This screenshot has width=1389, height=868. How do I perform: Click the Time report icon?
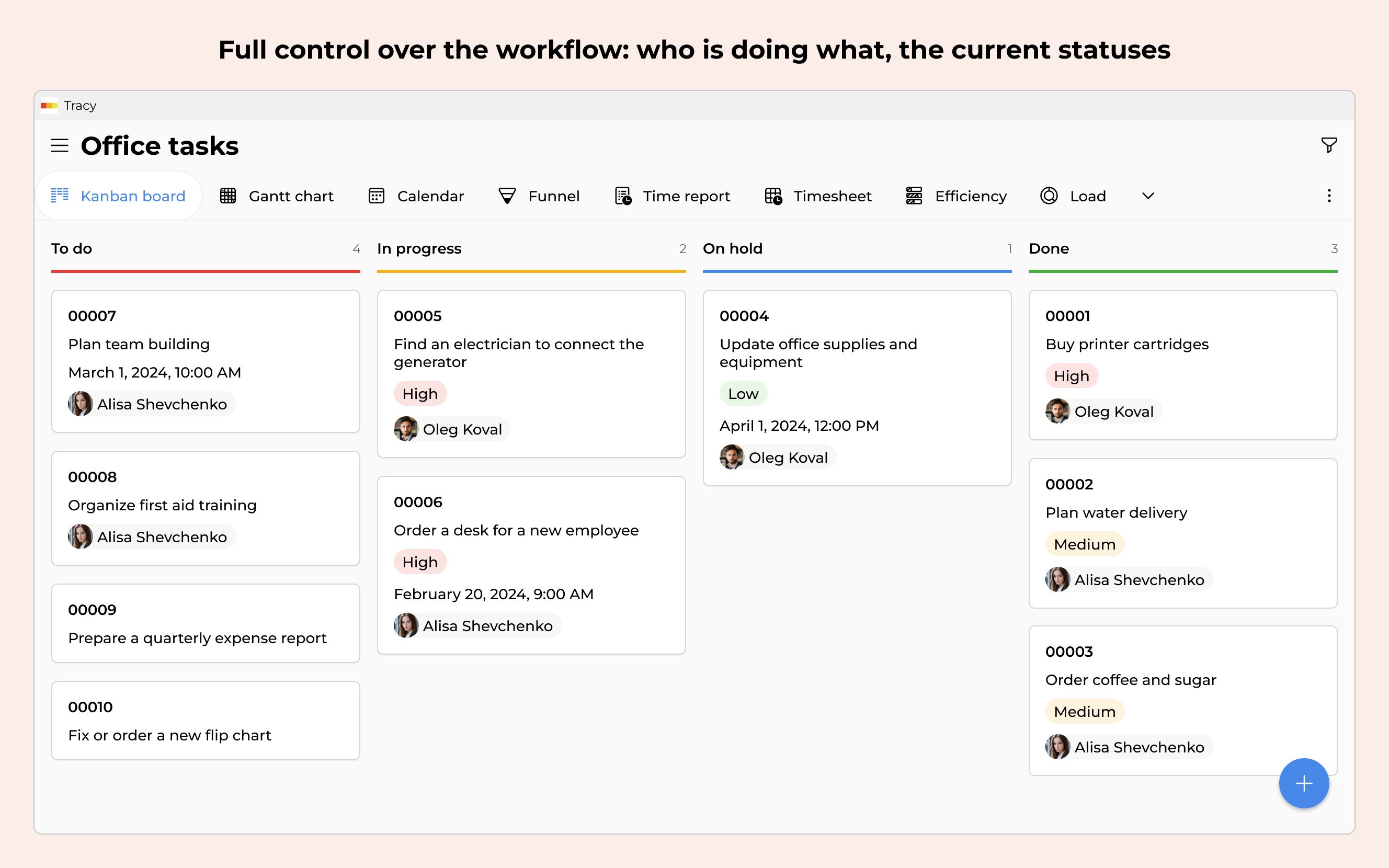click(623, 196)
